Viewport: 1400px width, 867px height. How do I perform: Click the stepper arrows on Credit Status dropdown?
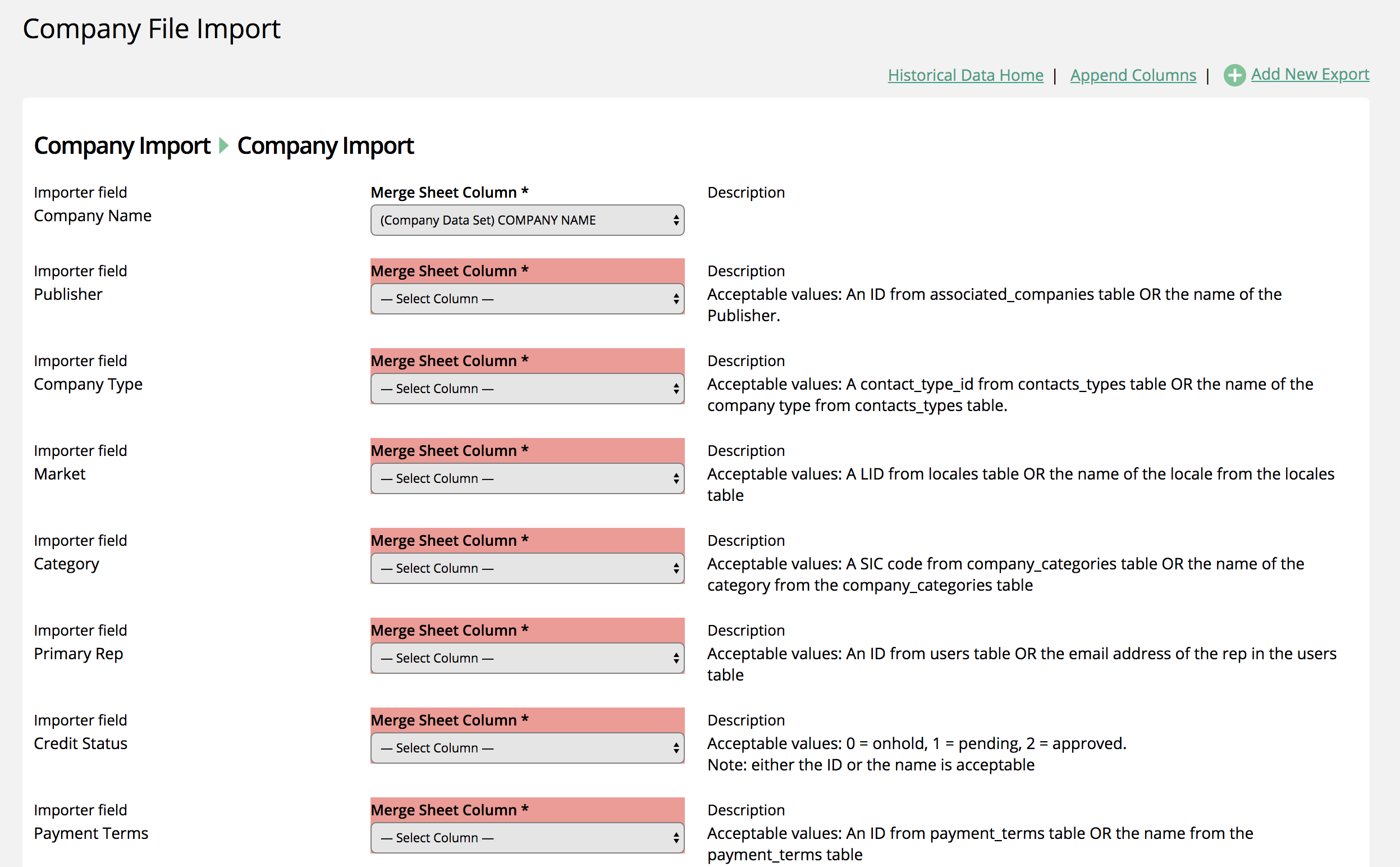(x=676, y=748)
